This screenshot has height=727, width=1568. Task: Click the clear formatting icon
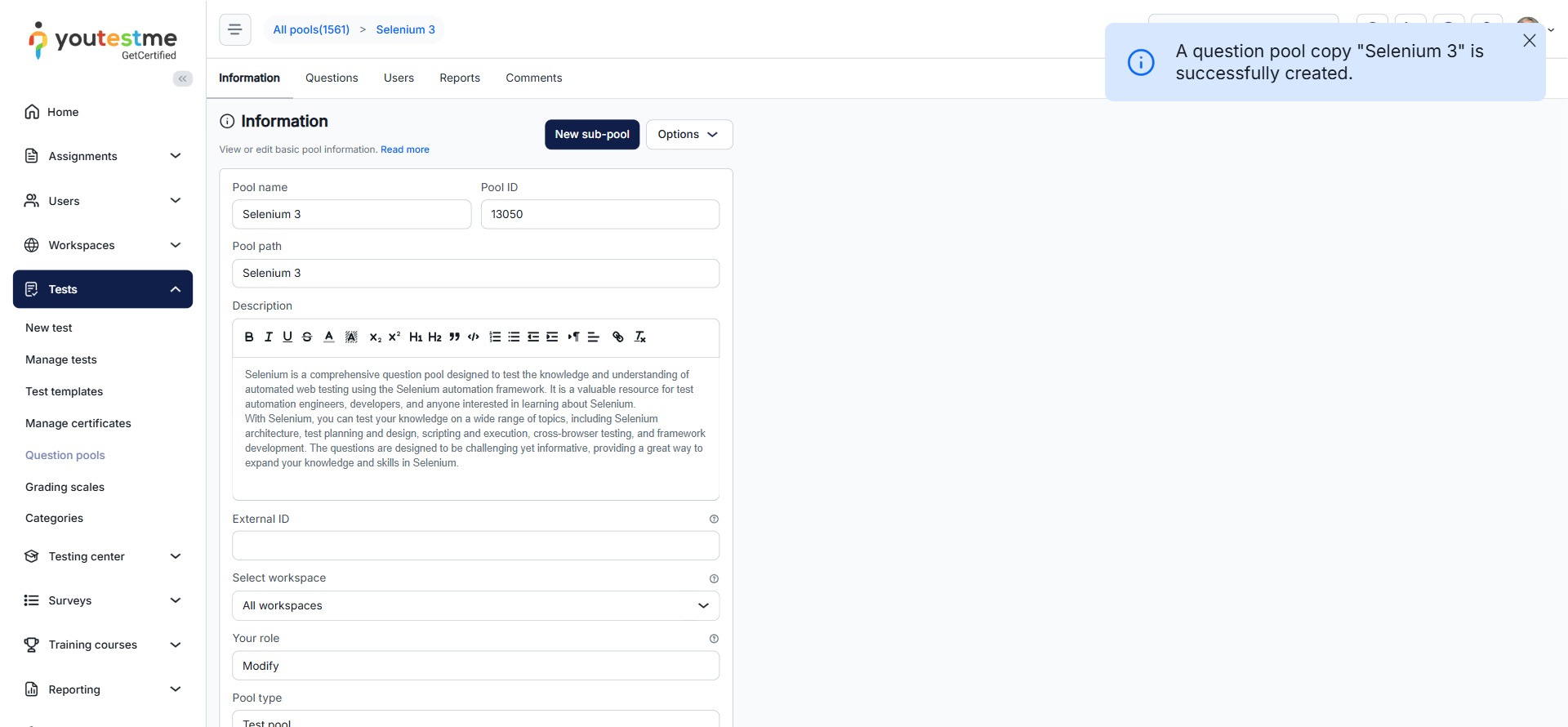pos(640,337)
